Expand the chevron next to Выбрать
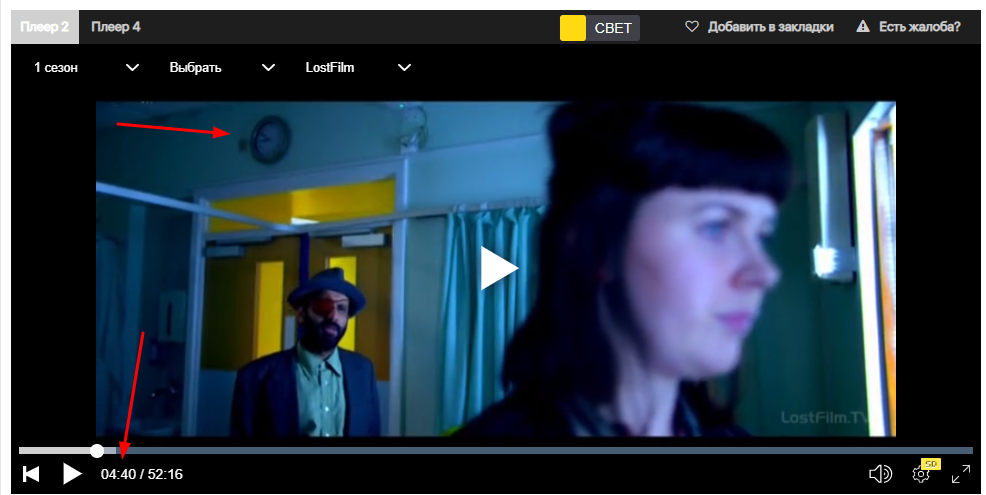Image resolution: width=986 pixels, height=495 pixels. point(269,67)
